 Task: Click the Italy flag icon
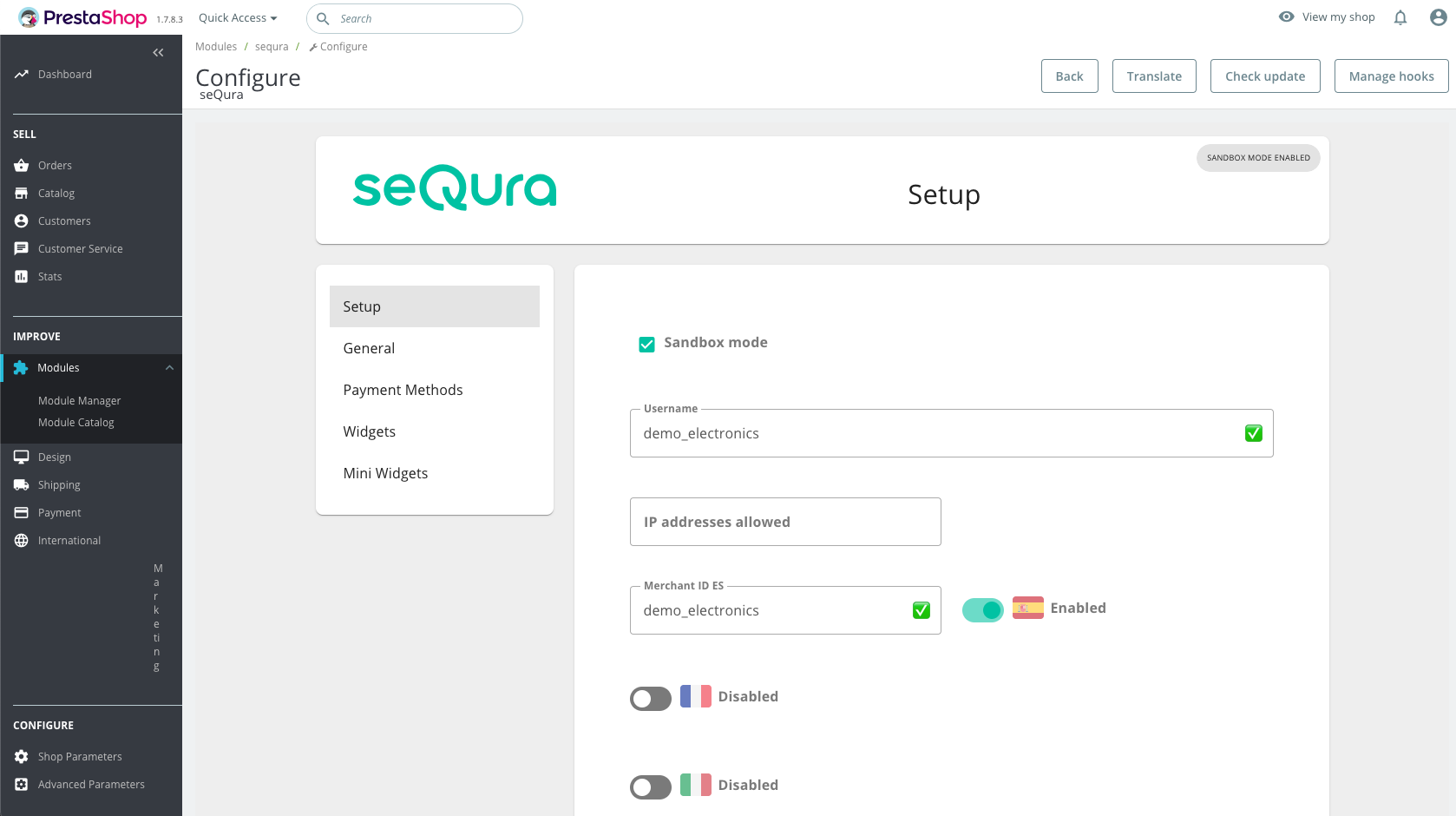click(x=696, y=785)
